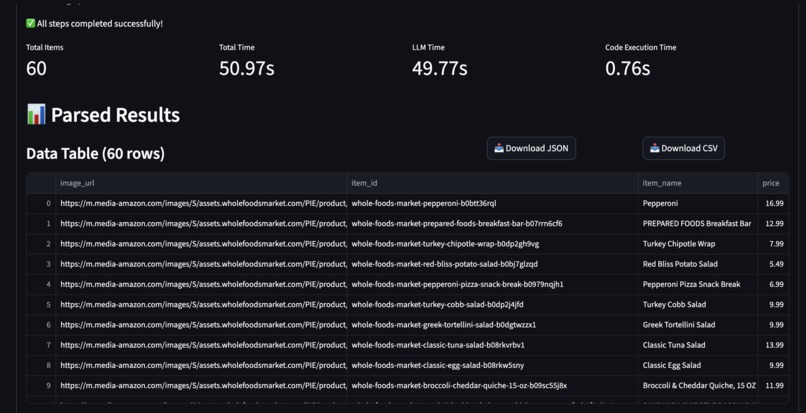Click the image_url cell in row 9
The image size is (806, 413).
point(201,386)
